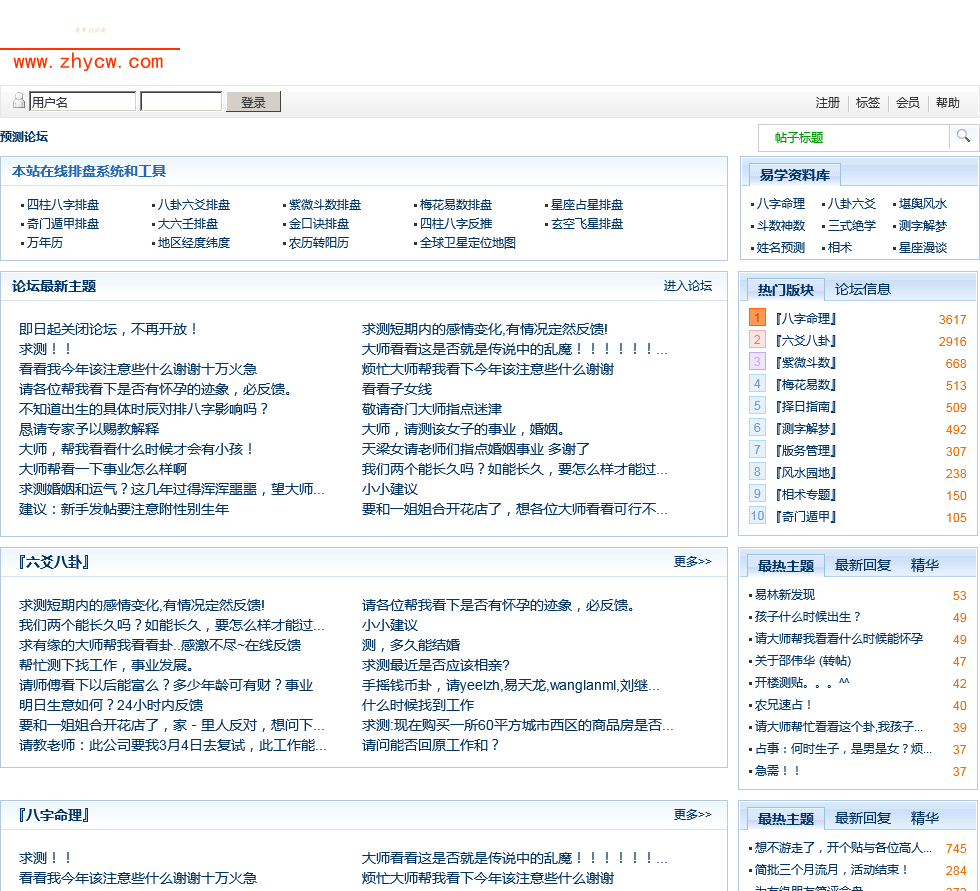Open 『择日指南』 hot board
The height and width of the screenshot is (891, 980).
806,406
